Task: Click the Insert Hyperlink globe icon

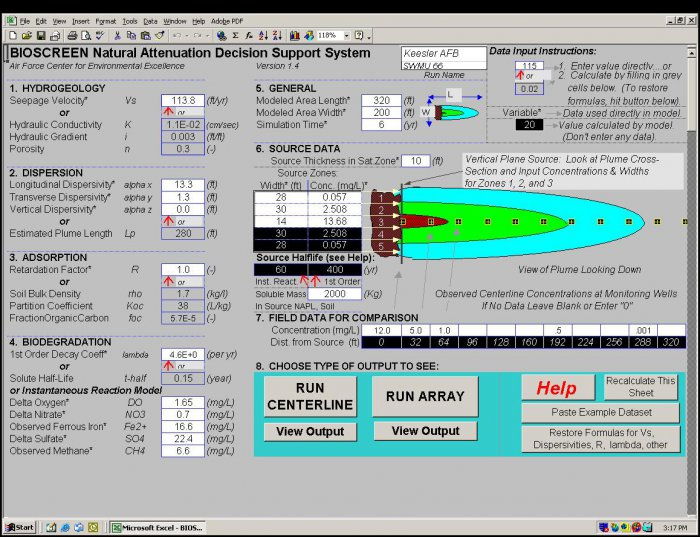Action: (221, 36)
